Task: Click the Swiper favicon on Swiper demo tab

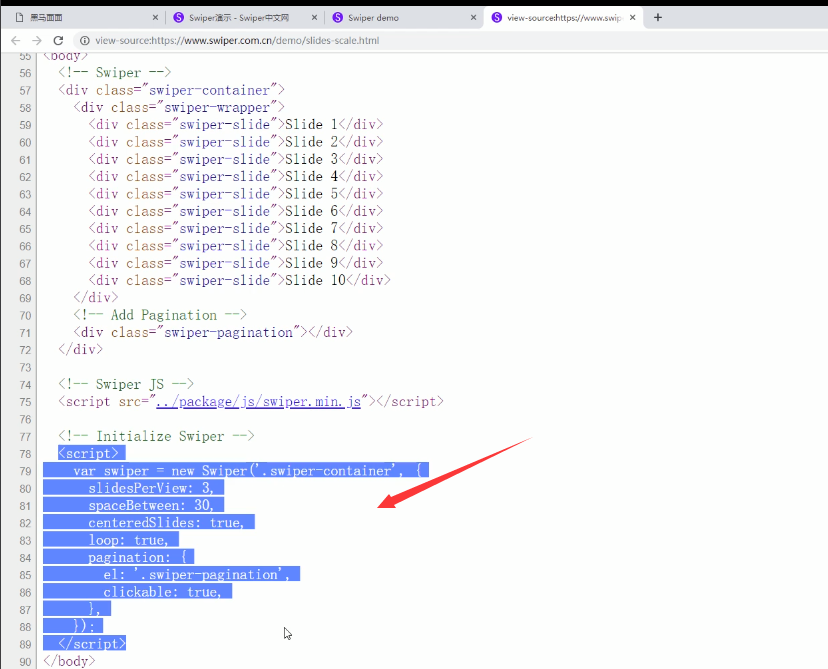Action: tap(337, 17)
